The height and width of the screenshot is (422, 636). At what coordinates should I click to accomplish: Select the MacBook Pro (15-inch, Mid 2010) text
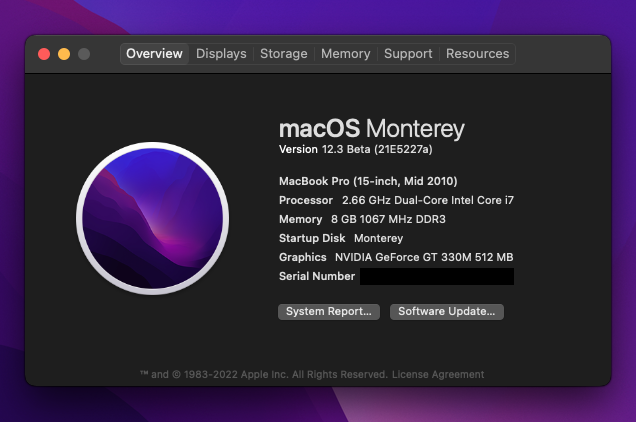(368, 181)
